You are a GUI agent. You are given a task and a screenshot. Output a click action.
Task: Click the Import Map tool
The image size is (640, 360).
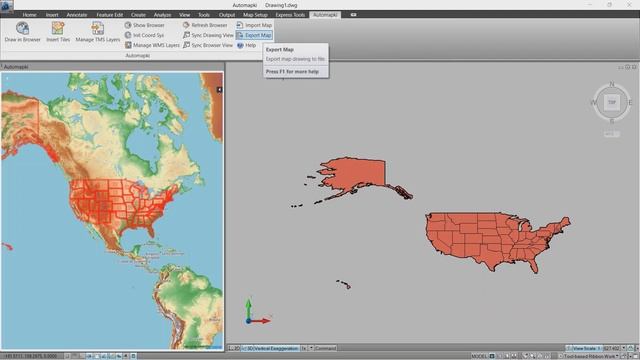pos(254,25)
